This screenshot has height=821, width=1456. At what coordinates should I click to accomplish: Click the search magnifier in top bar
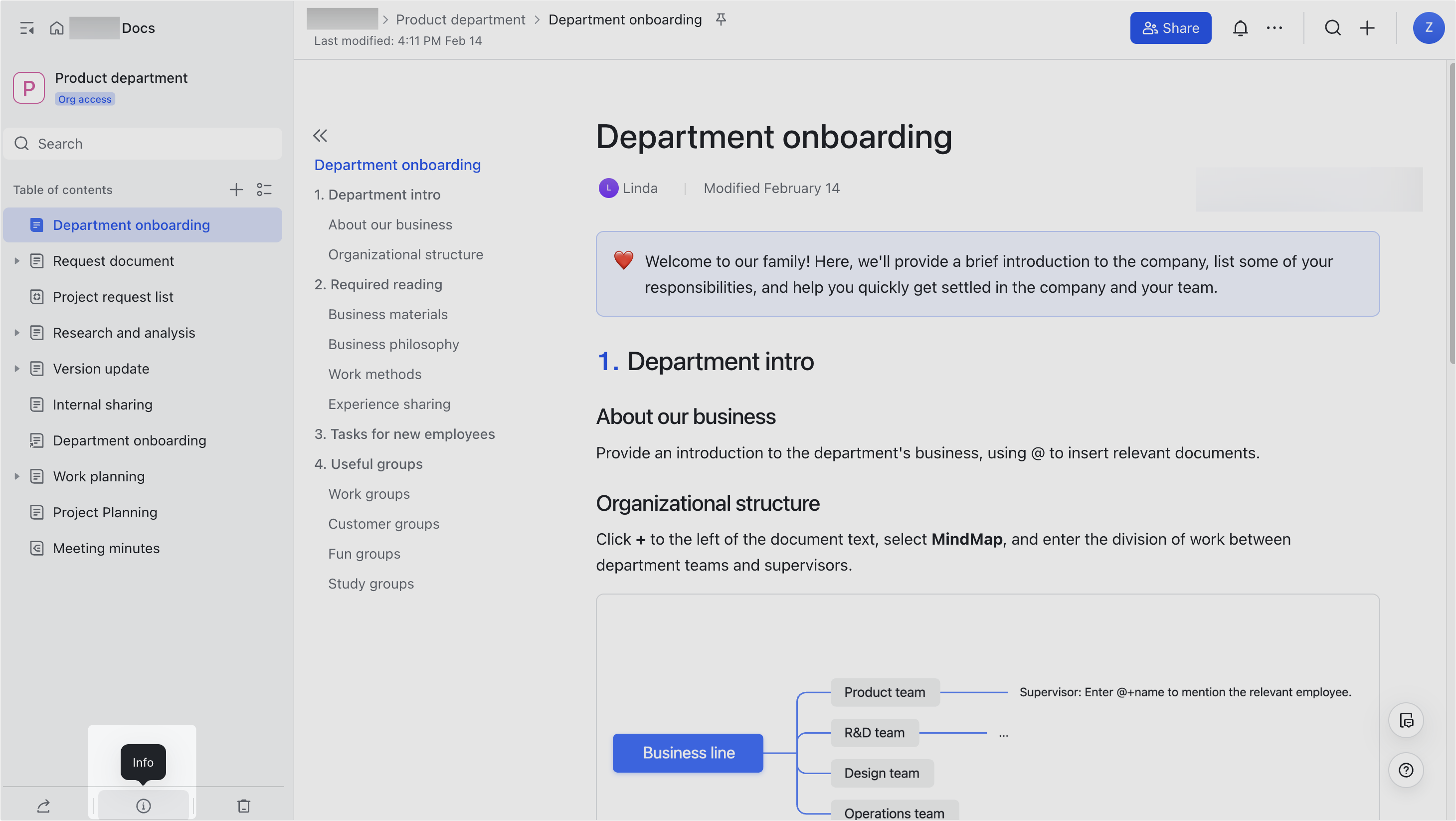click(x=1333, y=28)
